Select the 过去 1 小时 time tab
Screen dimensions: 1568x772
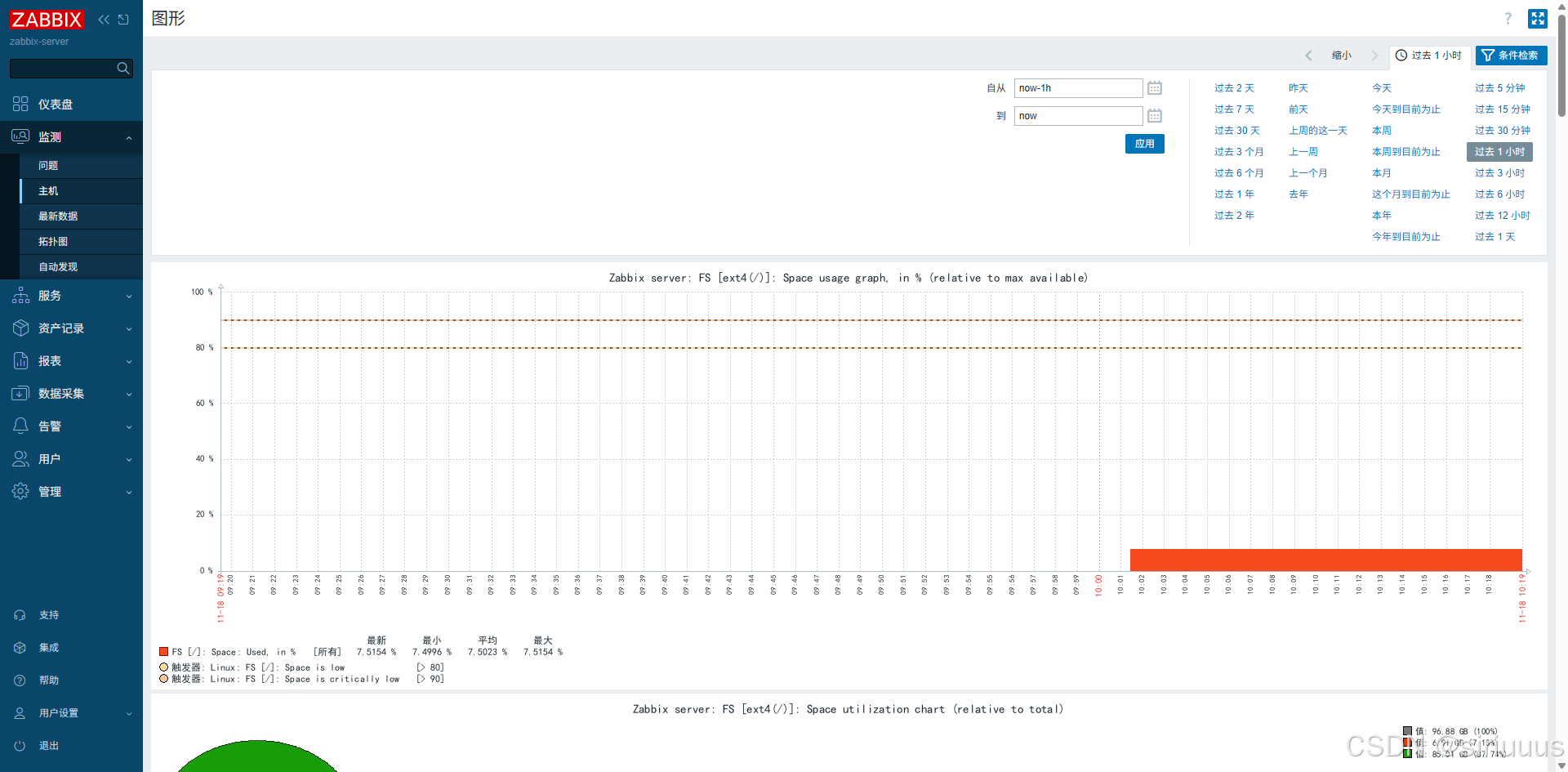[1429, 56]
